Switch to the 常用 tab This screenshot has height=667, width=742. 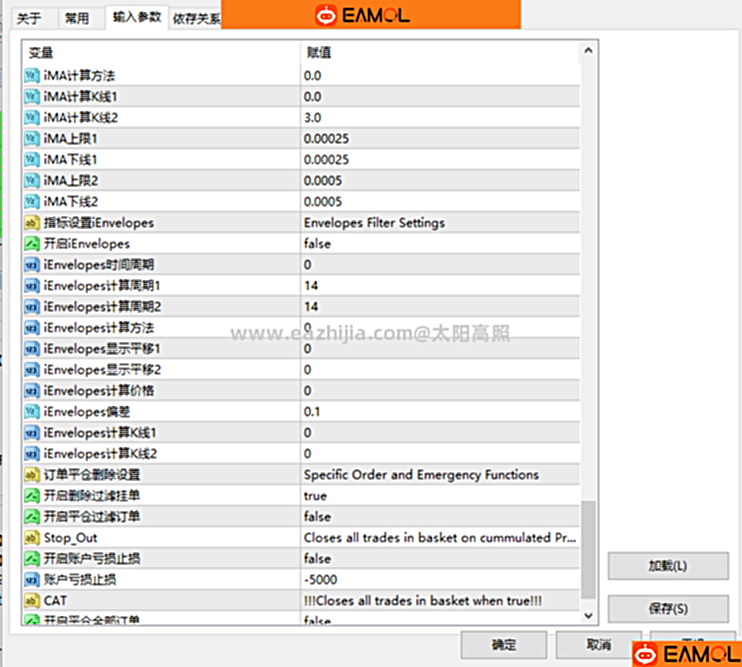click(76, 18)
